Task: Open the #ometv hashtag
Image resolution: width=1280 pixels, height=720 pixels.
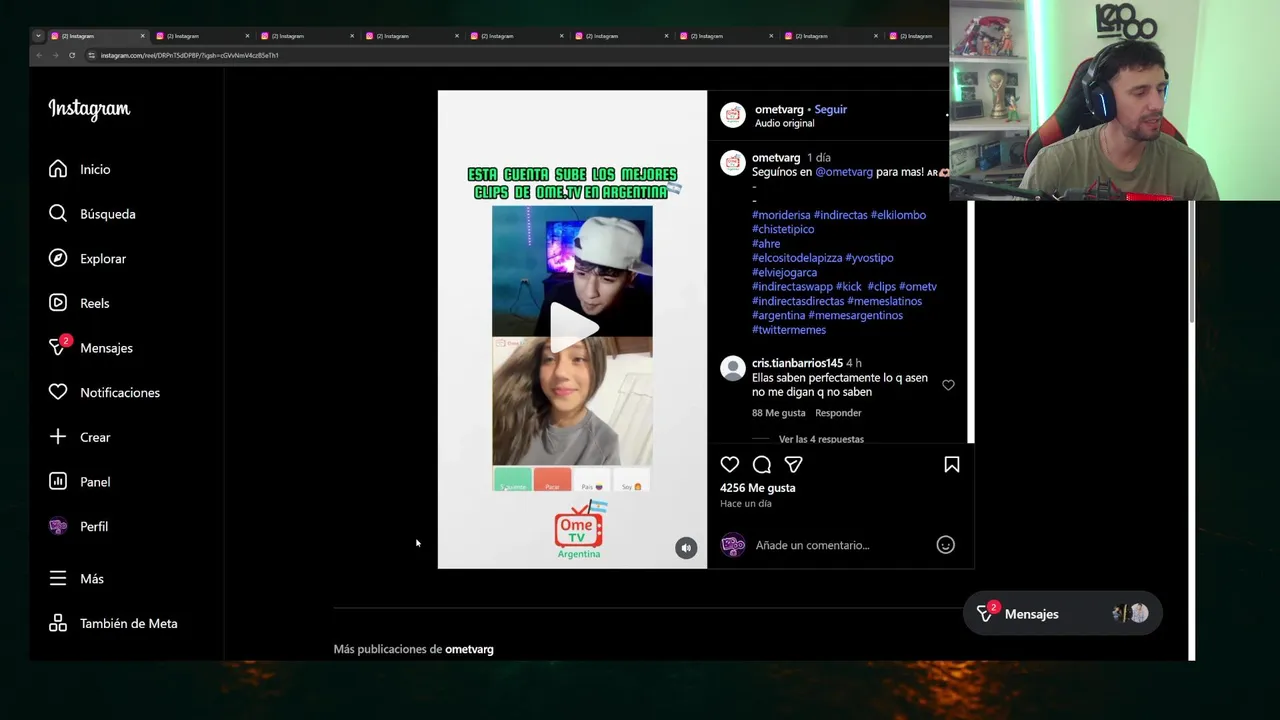Action: [918, 287]
